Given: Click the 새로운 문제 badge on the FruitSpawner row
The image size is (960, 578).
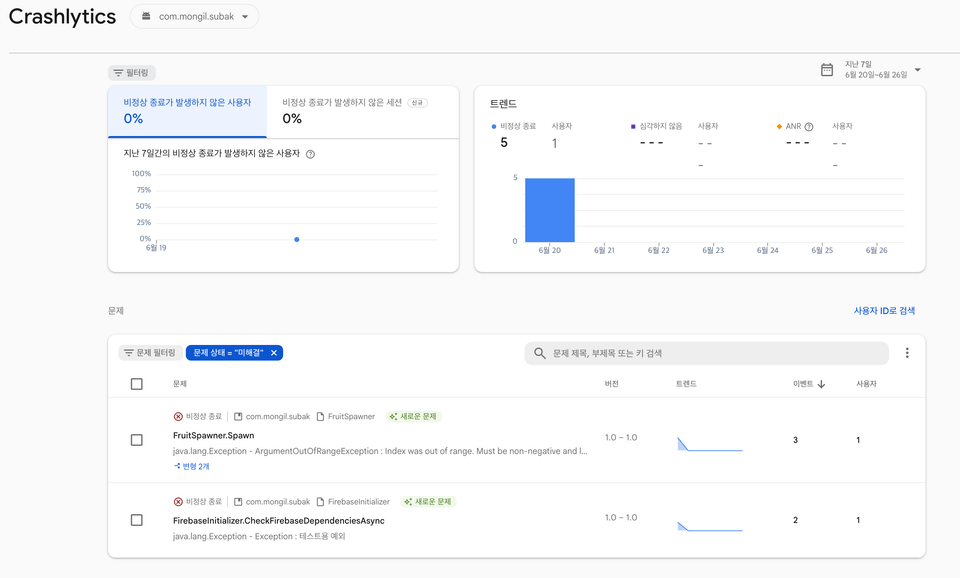Looking at the screenshot, I should point(414,416).
